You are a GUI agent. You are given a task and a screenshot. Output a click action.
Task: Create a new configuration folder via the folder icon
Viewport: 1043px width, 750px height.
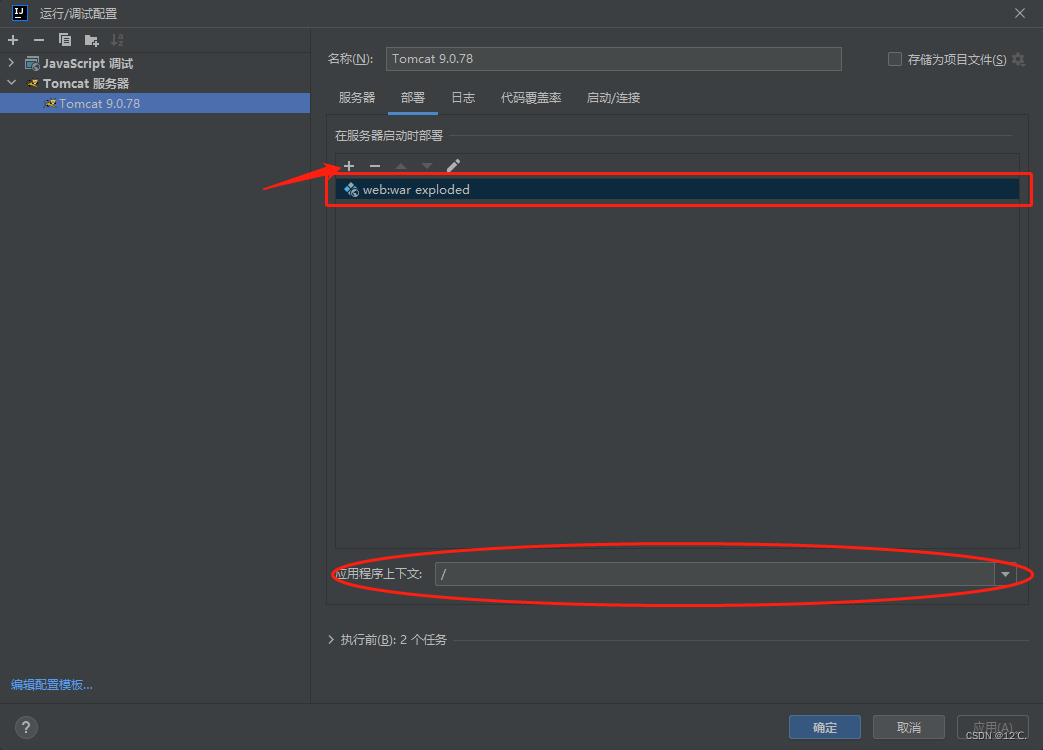[x=91, y=41]
